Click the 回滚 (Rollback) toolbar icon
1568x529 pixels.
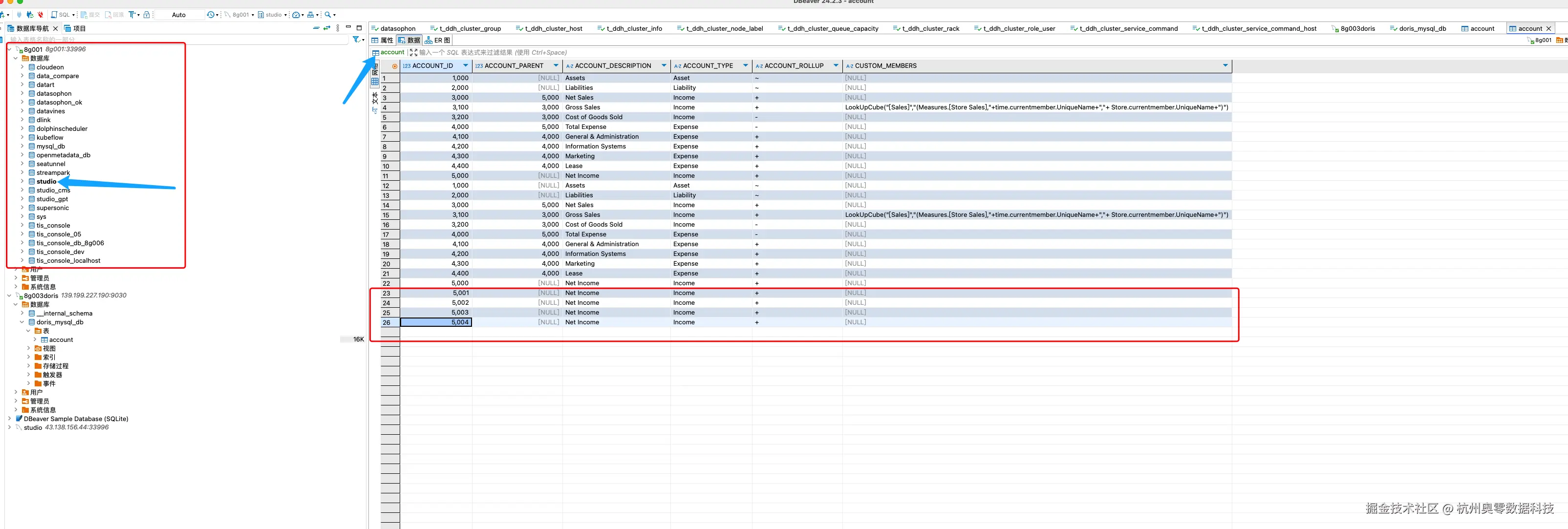[x=114, y=15]
